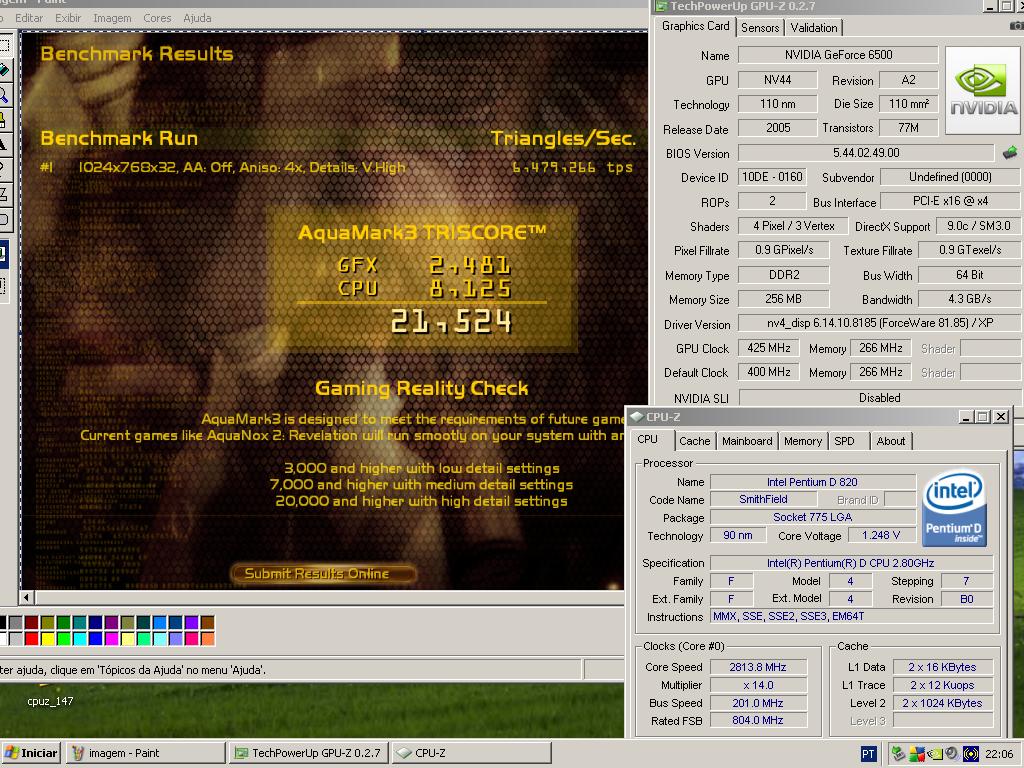Image resolution: width=1024 pixels, height=768 pixels.
Task: Pick the bright green color swatch
Action: tap(63, 638)
